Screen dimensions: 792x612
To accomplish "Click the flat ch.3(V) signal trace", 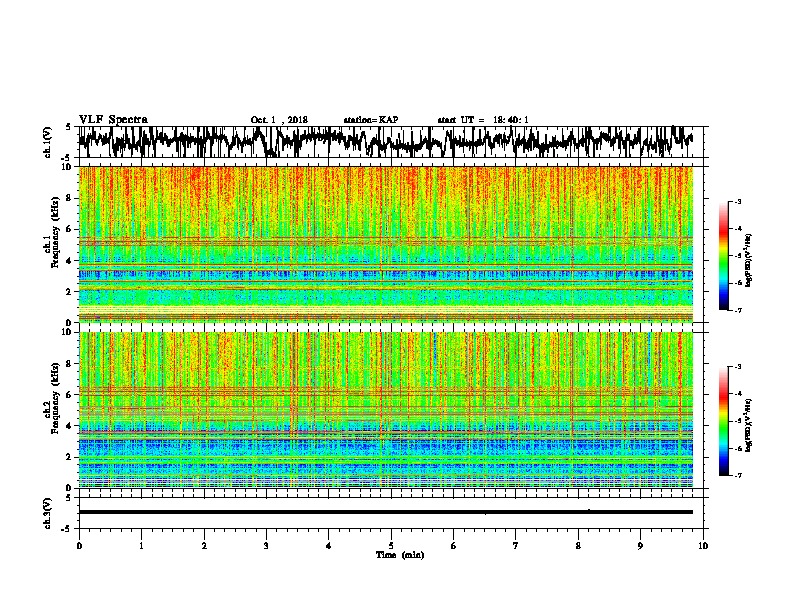I will (386, 512).
